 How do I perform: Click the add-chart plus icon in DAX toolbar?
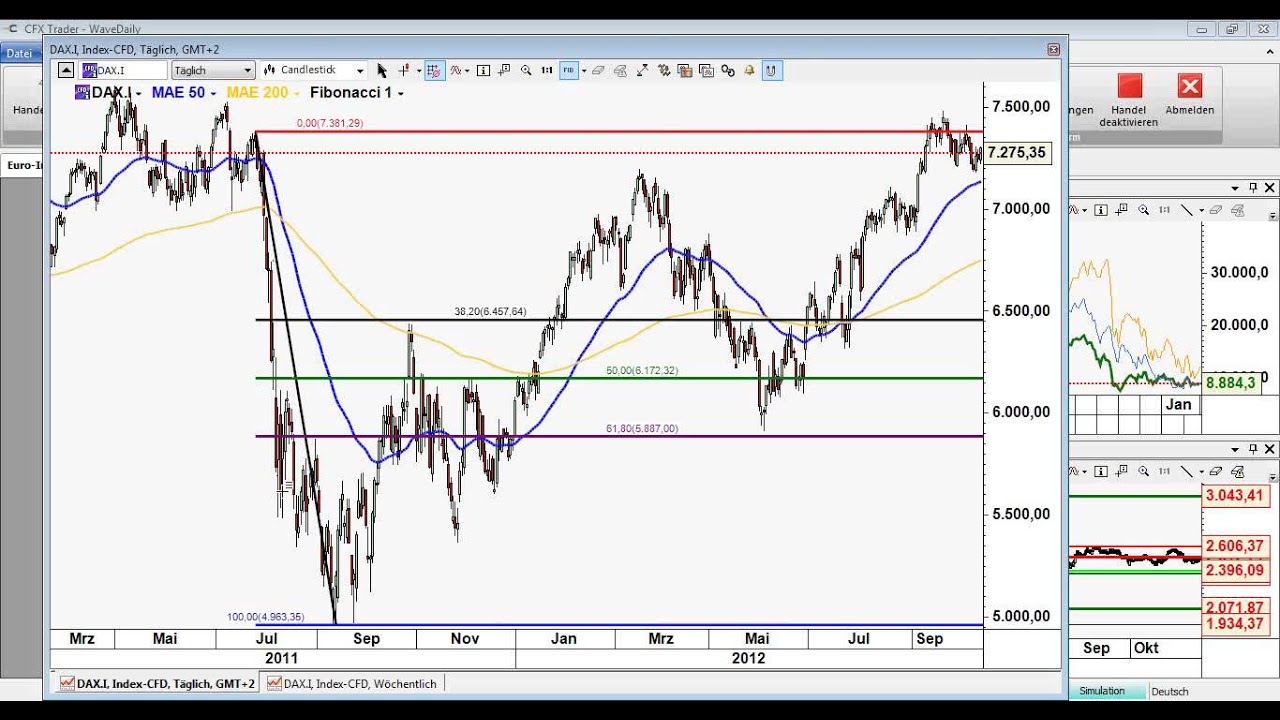(x=504, y=71)
